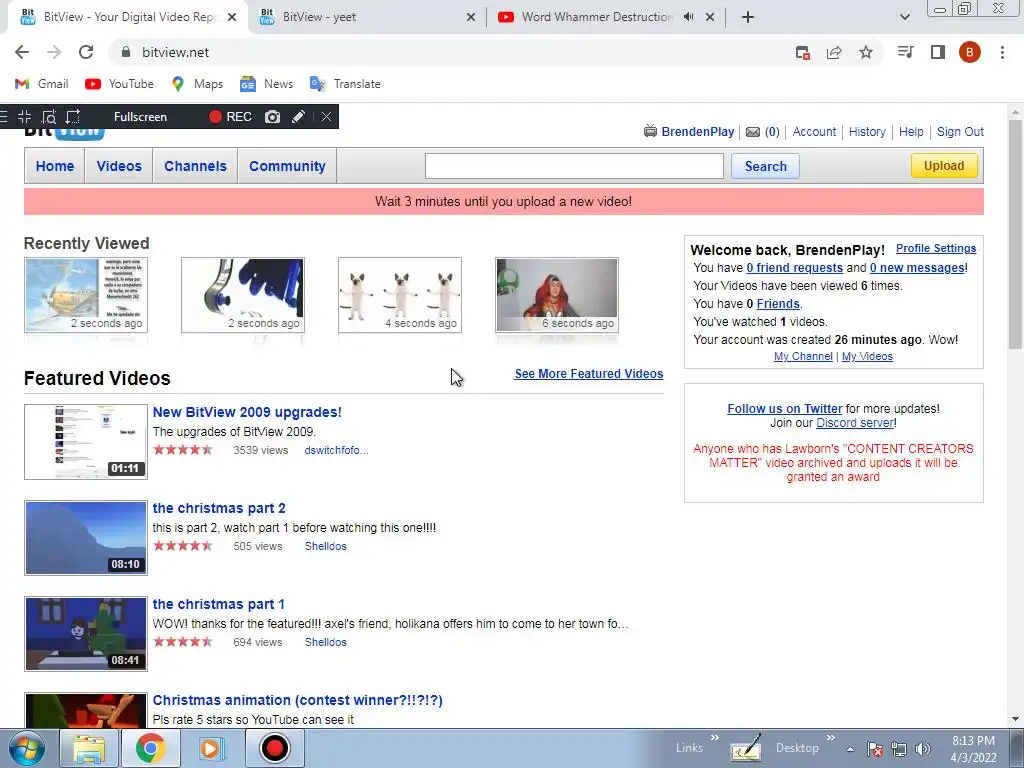
Task: Open the profile avatar B
Action: [x=970, y=52]
